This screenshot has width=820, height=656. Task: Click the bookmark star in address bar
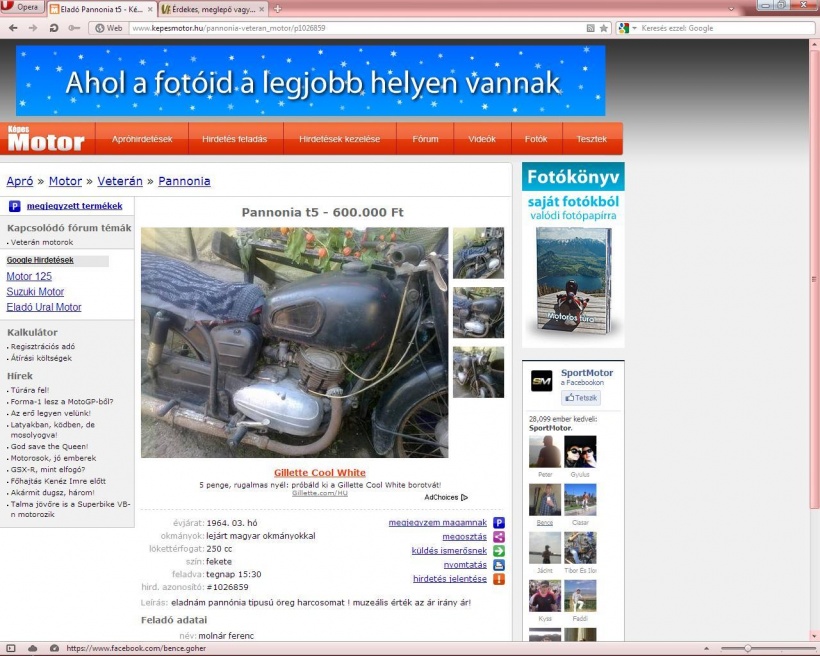point(604,28)
